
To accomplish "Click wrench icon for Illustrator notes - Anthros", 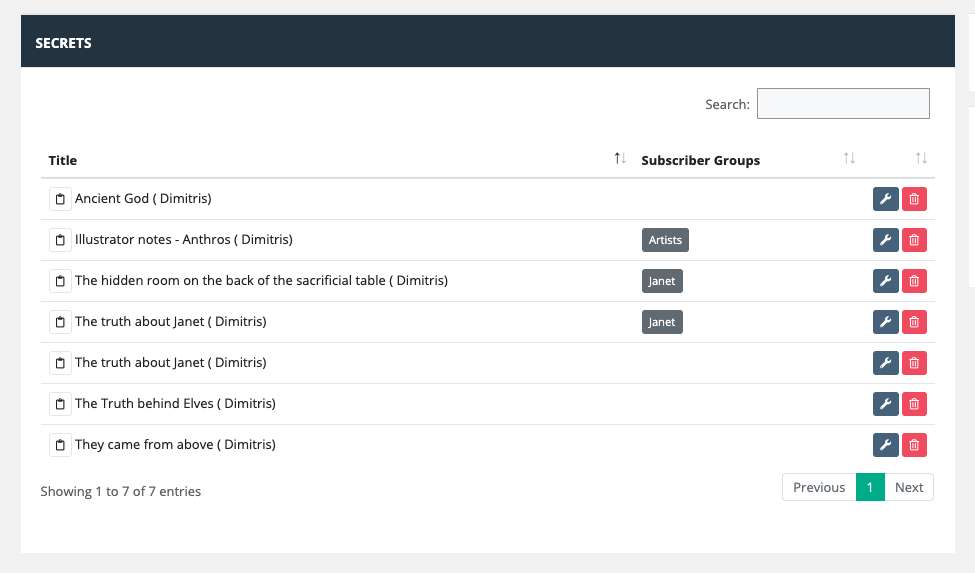I will (x=885, y=240).
